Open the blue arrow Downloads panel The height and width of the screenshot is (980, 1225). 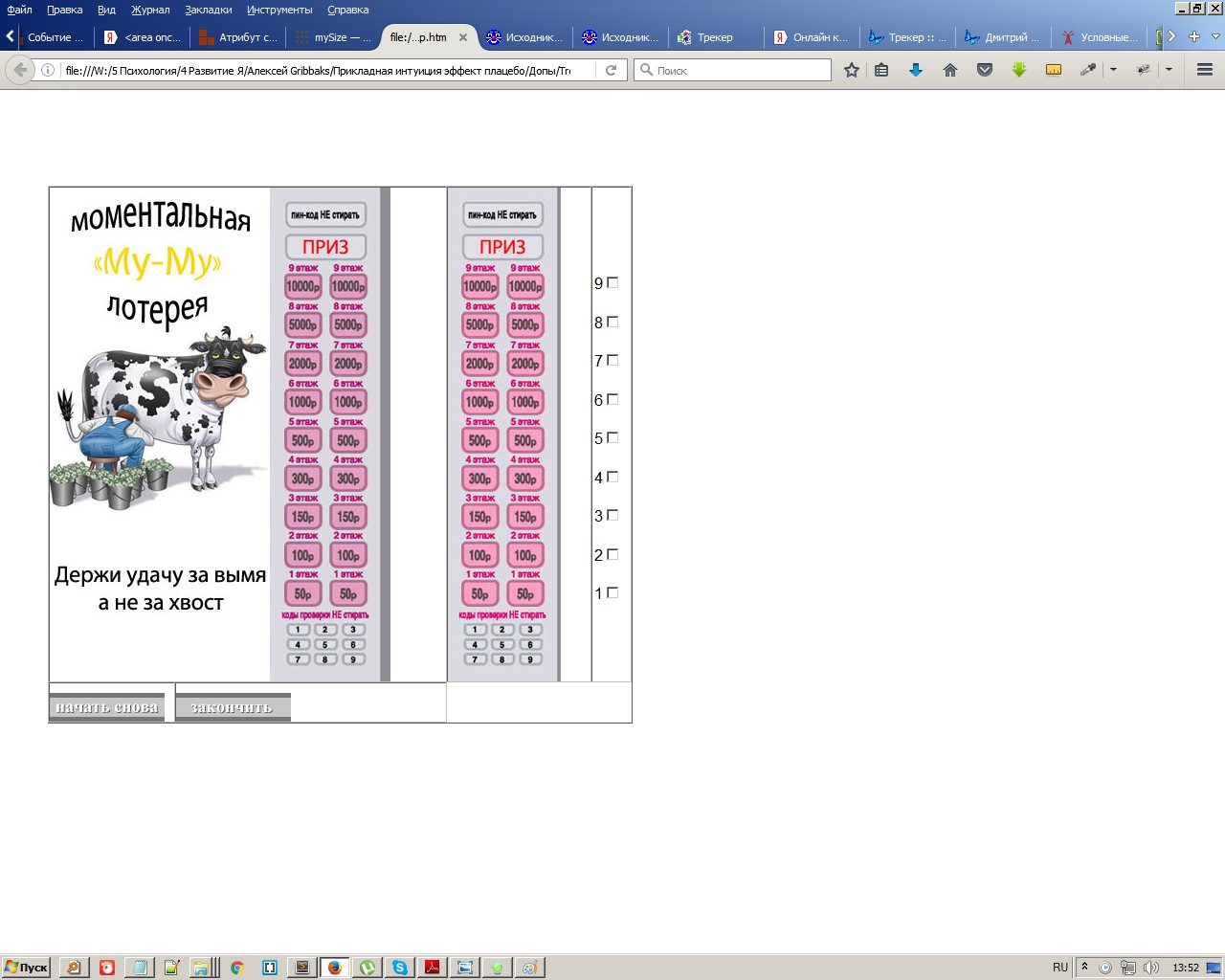916,70
